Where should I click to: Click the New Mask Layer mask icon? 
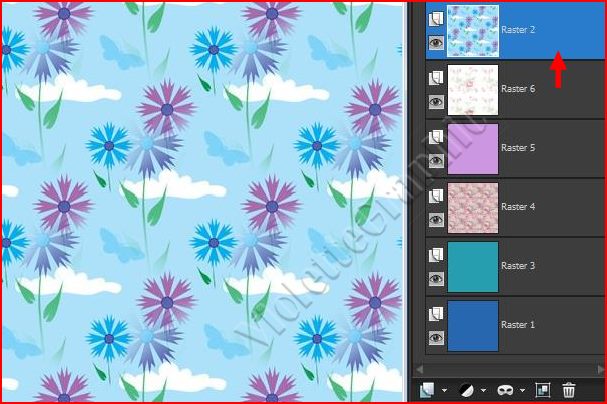pyautogui.click(x=508, y=390)
